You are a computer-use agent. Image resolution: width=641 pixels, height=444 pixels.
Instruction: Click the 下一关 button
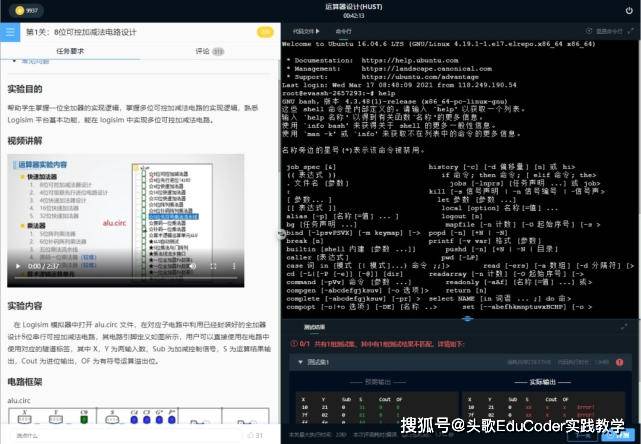[583, 435]
